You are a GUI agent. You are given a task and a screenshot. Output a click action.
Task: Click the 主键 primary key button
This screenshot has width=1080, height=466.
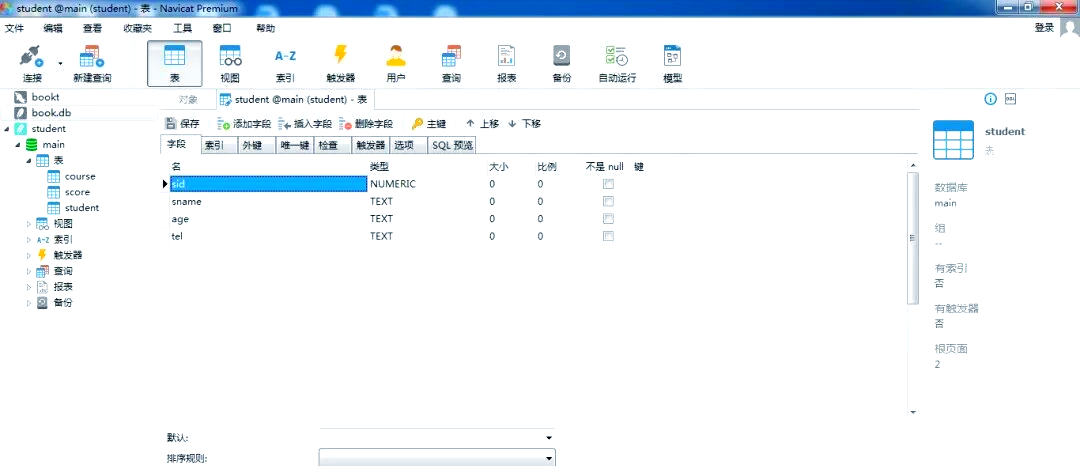428,124
